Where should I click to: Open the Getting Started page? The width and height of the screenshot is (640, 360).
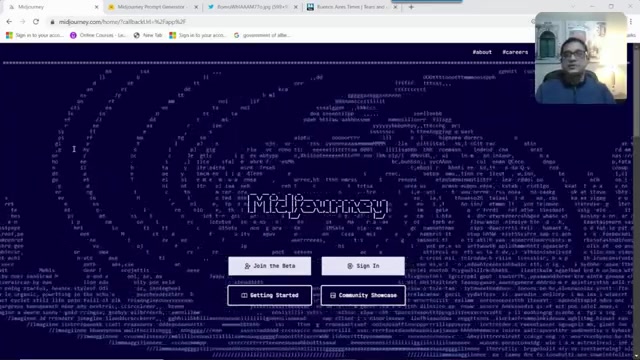click(269, 295)
